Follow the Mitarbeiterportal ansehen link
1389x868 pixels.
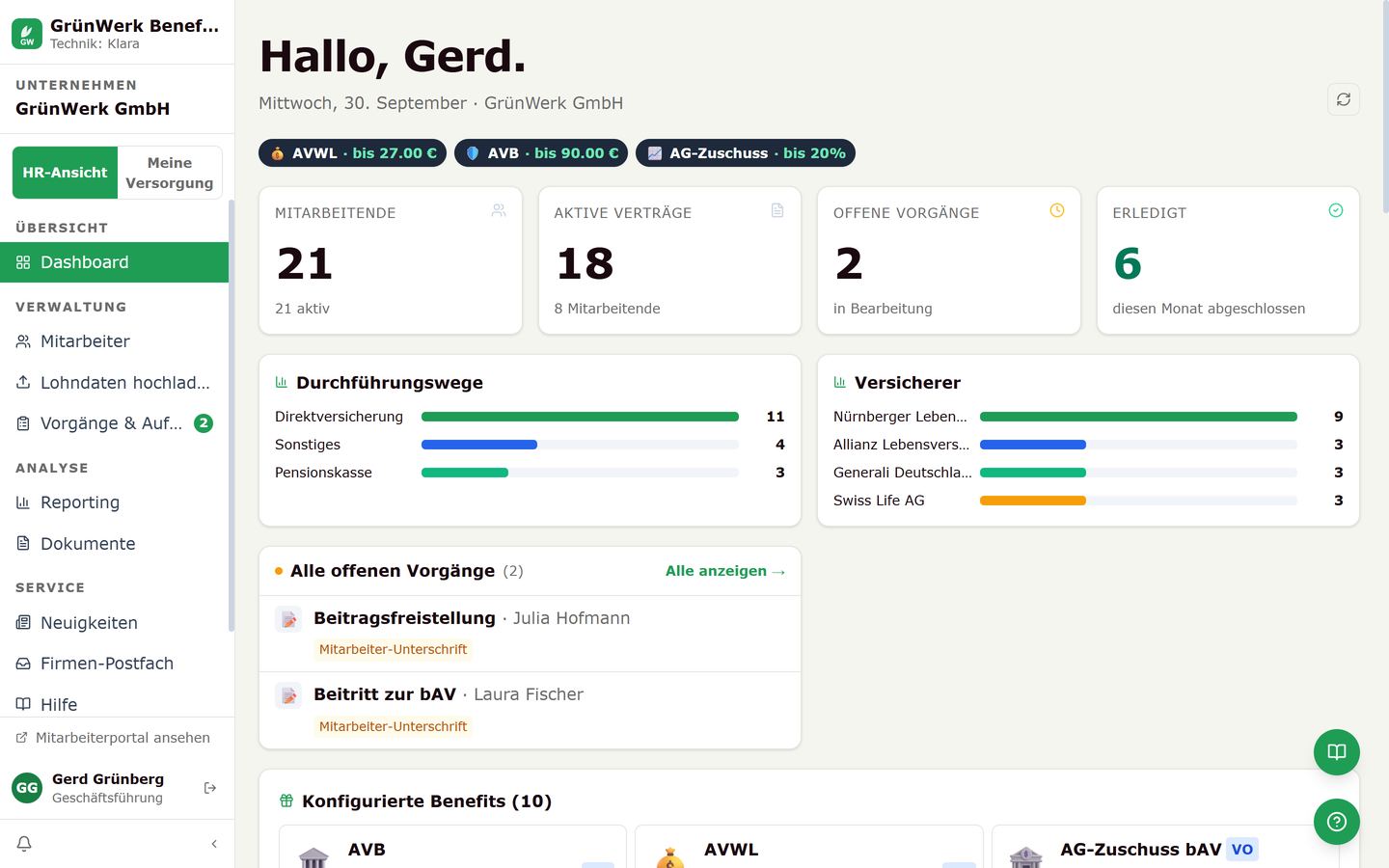[x=113, y=738]
